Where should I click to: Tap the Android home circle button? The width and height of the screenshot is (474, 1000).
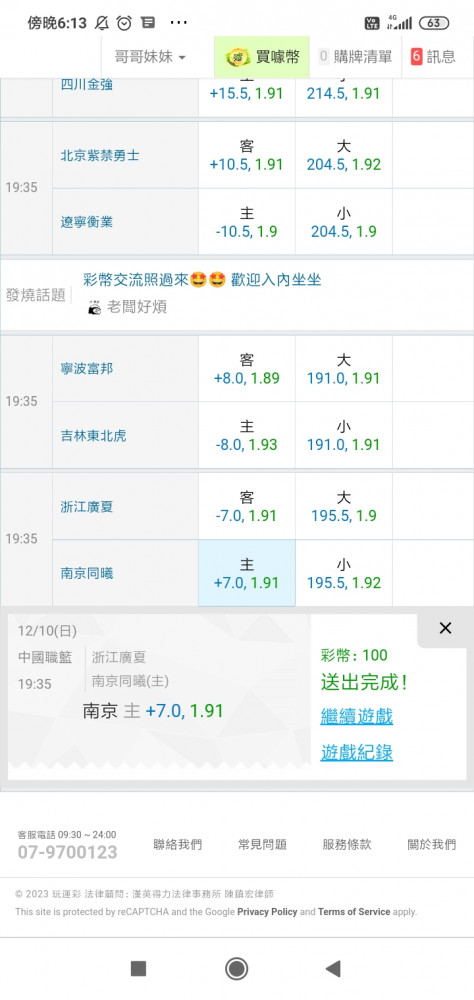pyautogui.click(x=237, y=969)
